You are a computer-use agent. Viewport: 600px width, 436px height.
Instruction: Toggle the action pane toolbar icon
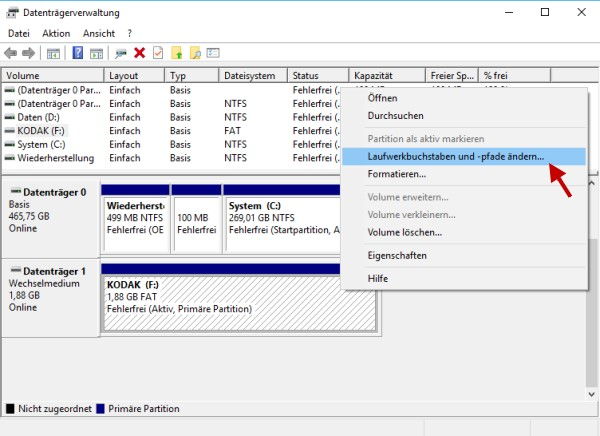click(96, 53)
